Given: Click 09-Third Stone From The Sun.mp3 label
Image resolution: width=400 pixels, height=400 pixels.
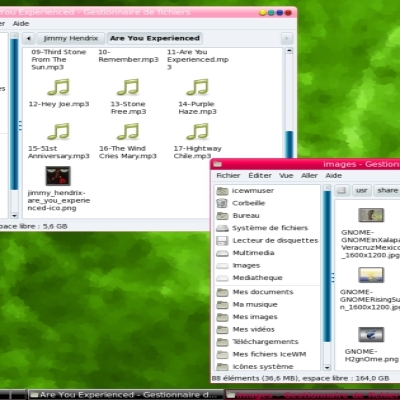Looking at the screenshot, I should point(59,60).
